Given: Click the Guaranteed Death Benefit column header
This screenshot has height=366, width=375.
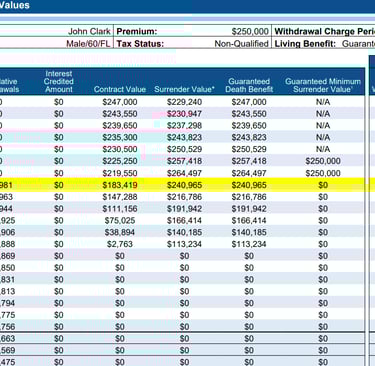Looking at the screenshot, I should click(x=249, y=85).
